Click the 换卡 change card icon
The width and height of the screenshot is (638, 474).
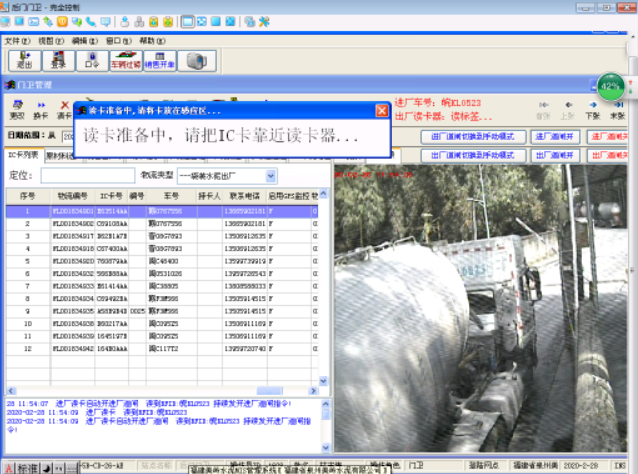[41, 108]
